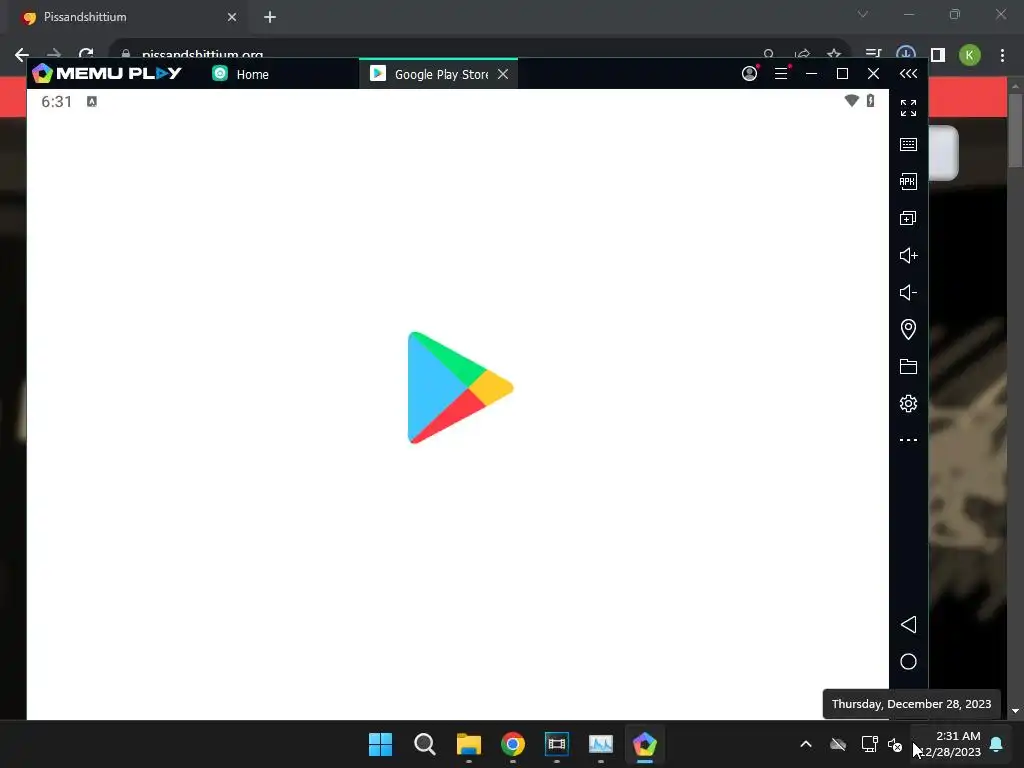The width and height of the screenshot is (1024, 768).
Task: Increase volume with the speaker plus icon
Action: click(x=908, y=255)
